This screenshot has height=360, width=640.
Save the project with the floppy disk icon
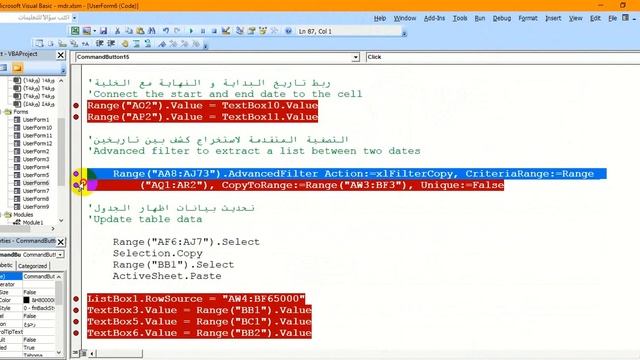(103, 31)
